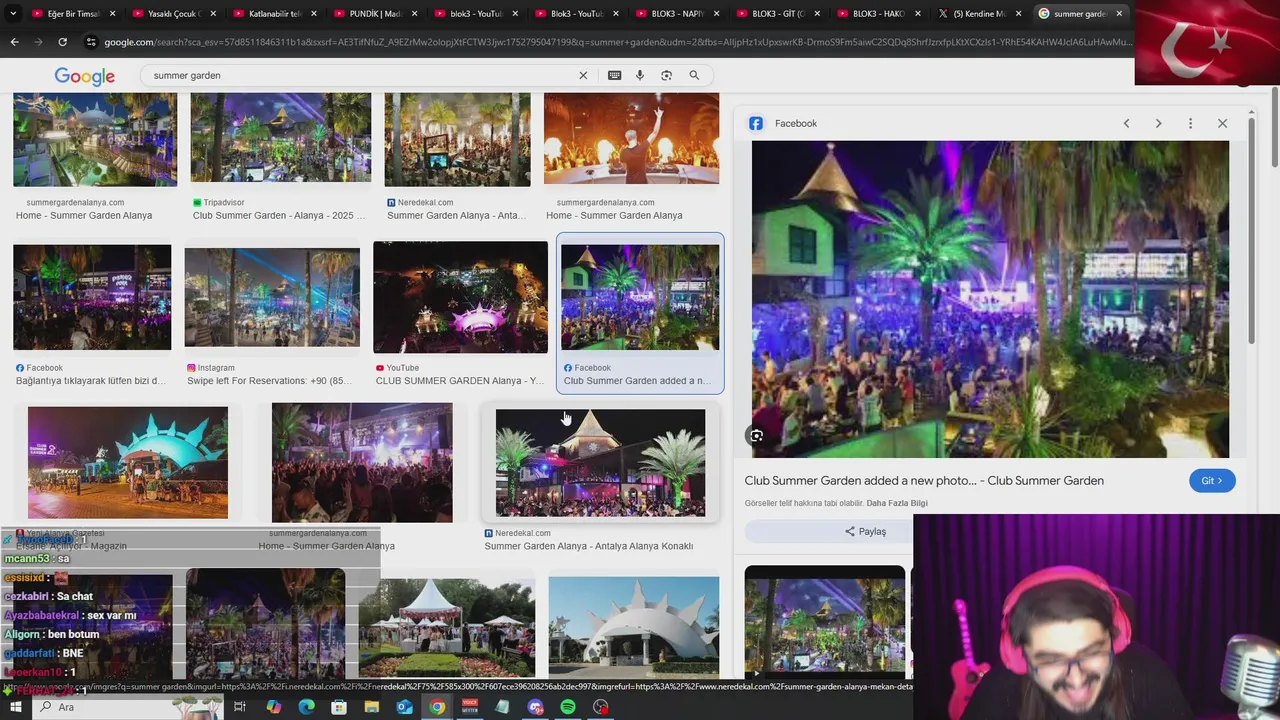Switch to the Yasaklı Çocuk tab
This screenshot has width=1280, height=720.
[174, 14]
